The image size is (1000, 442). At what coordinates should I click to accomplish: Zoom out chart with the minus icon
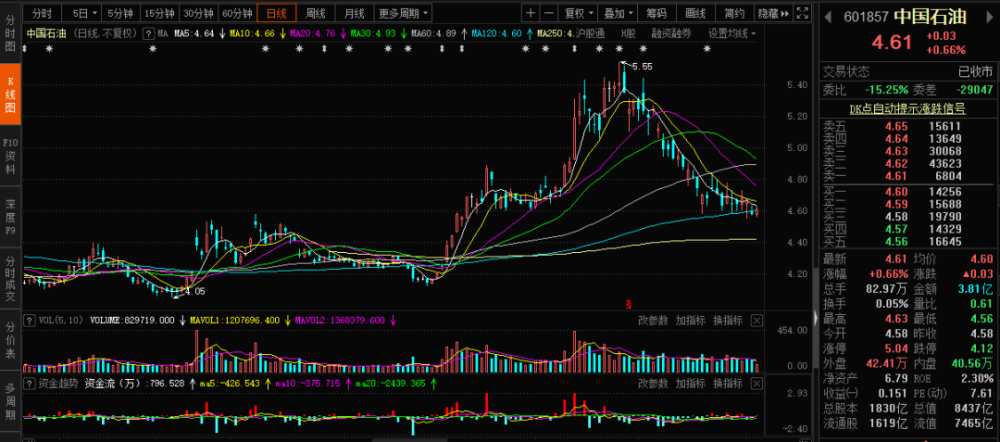[x=548, y=13]
